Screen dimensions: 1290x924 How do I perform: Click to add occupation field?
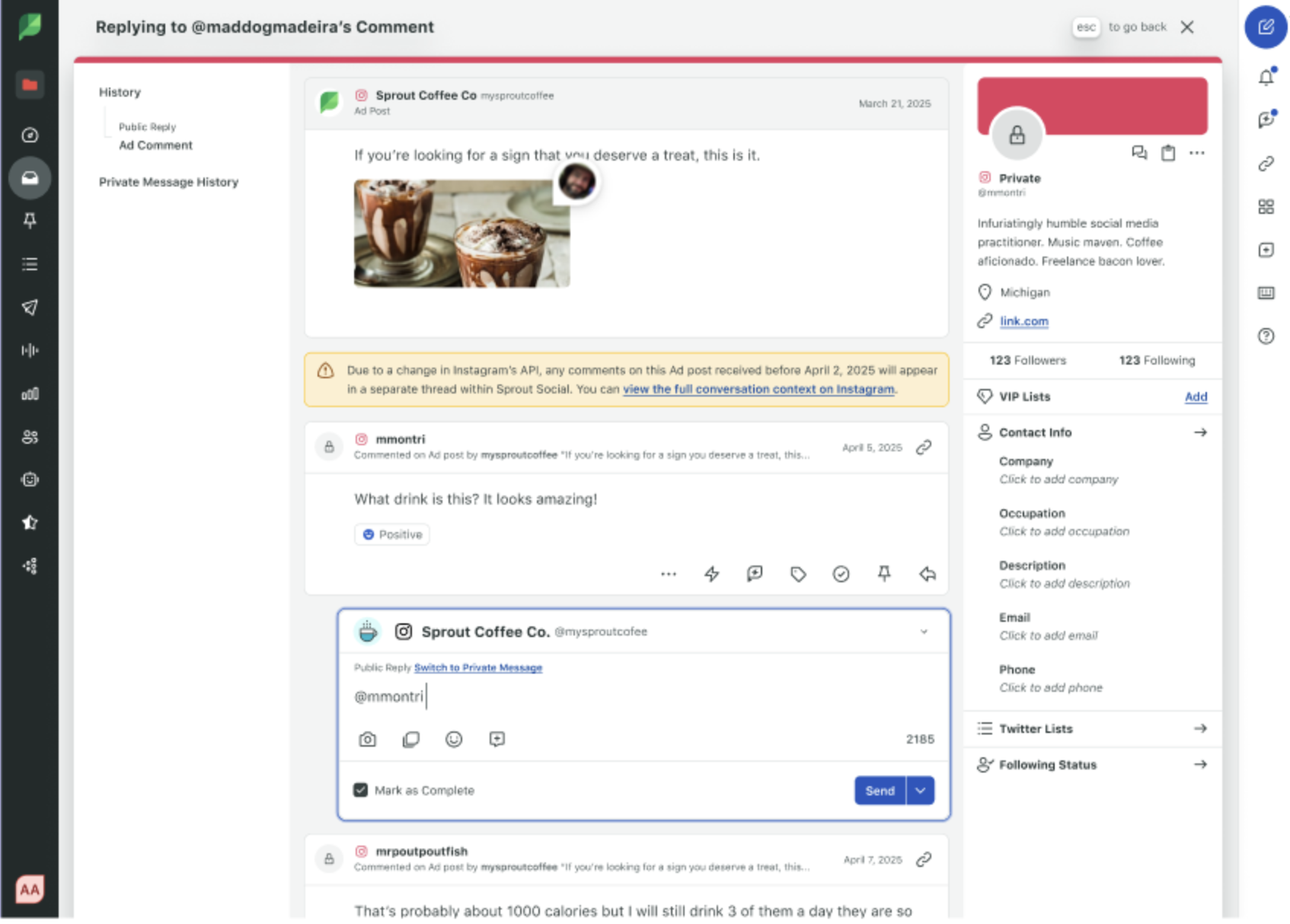coord(1064,531)
